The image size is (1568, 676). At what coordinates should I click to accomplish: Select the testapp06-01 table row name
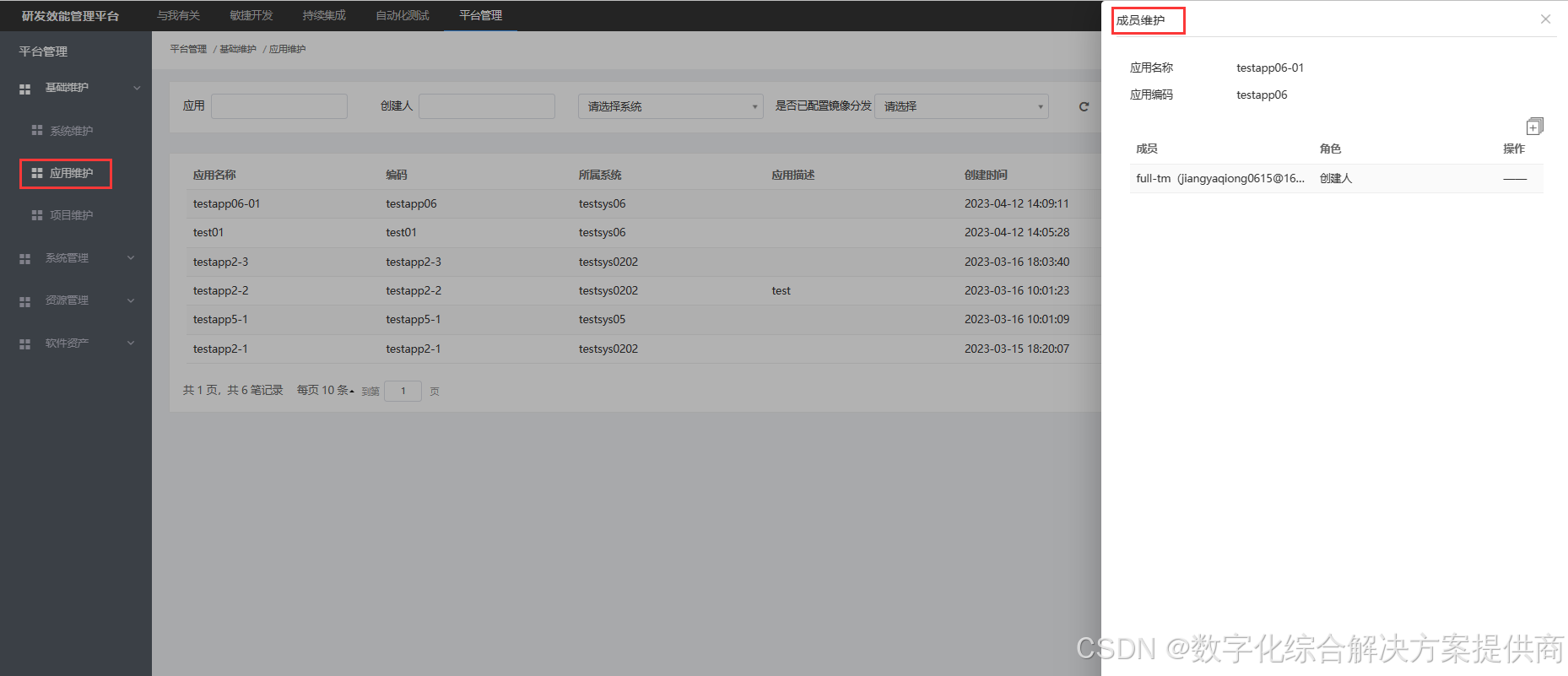pos(227,203)
